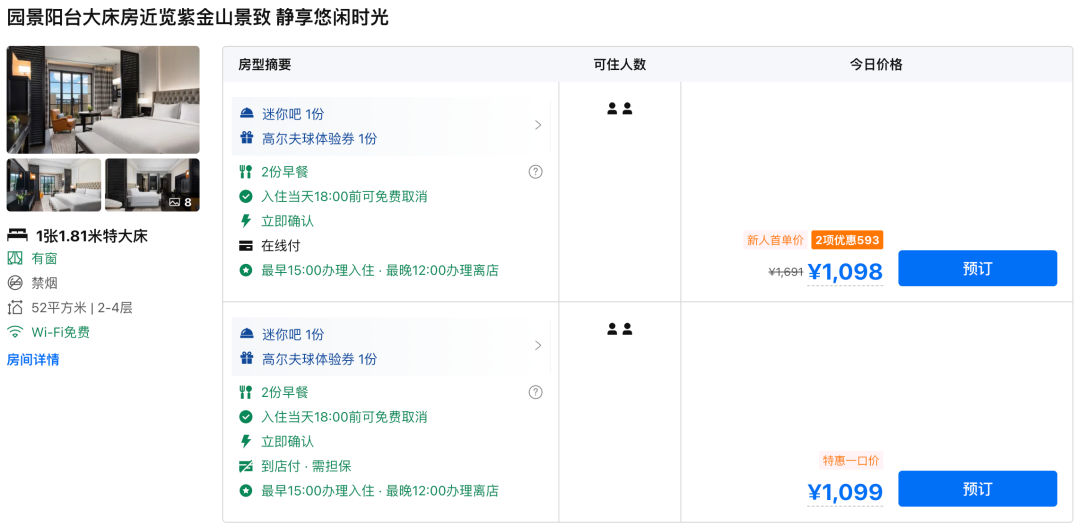1080x527 pixels.
Task: Book the ¥1,099 room with 预订
Action: pos(977,488)
